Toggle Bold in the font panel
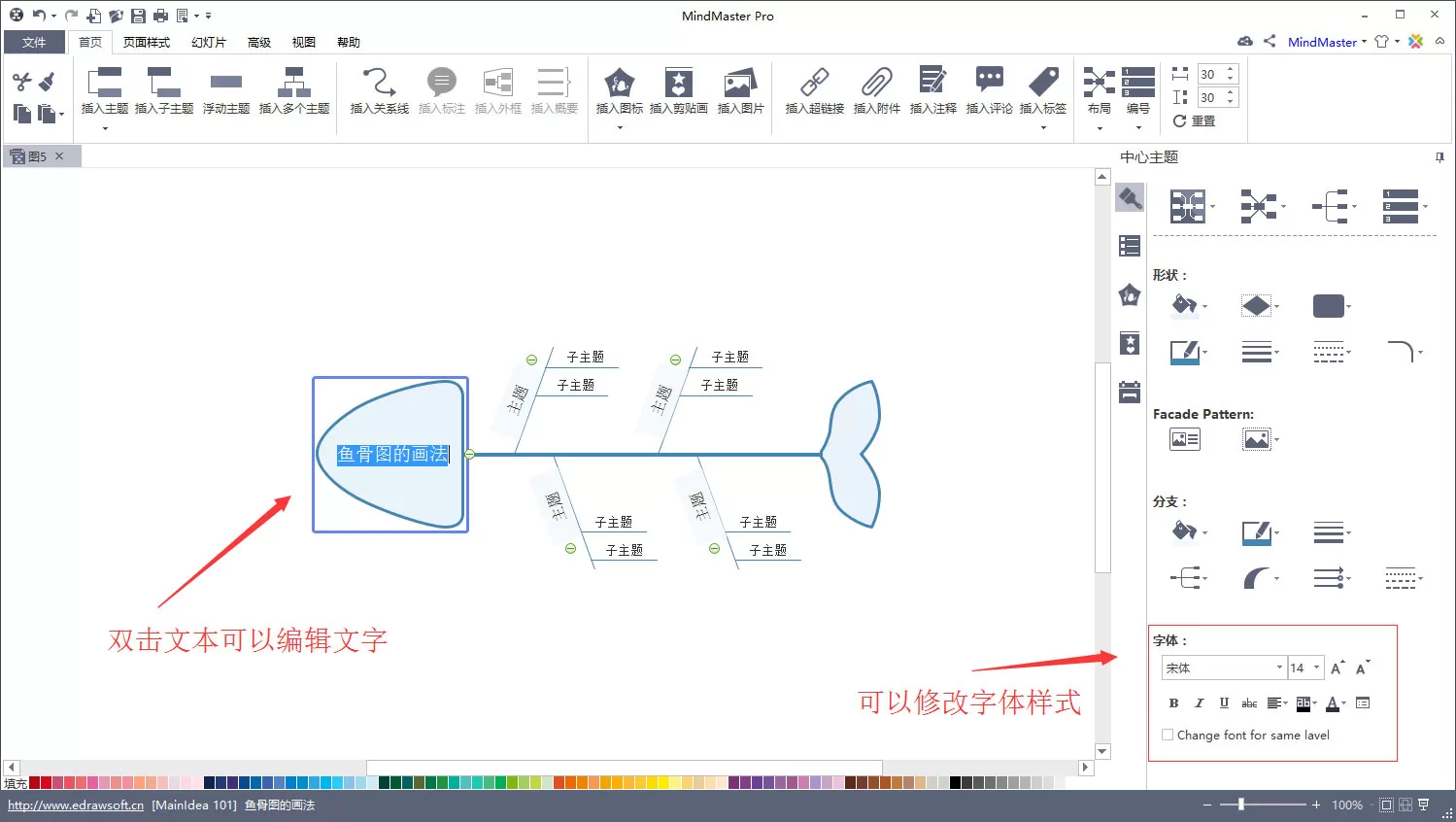The width and height of the screenshot is (1456, 822). [x=1173, y=702]
